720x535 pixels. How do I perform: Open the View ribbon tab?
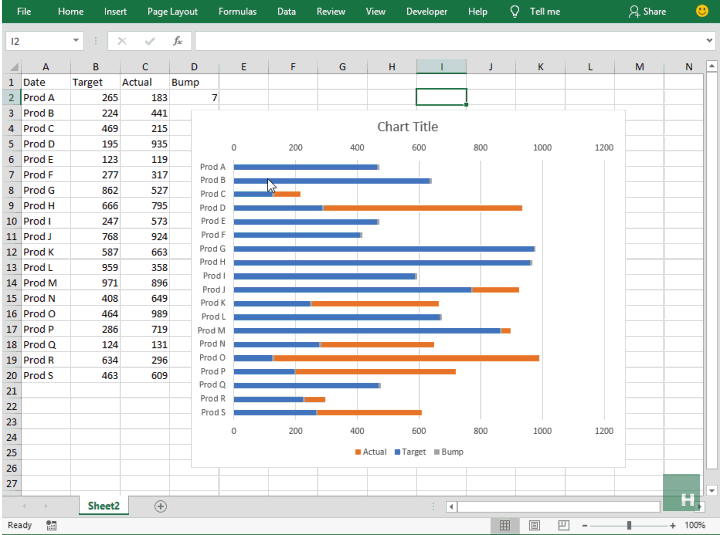click(376, 11)
